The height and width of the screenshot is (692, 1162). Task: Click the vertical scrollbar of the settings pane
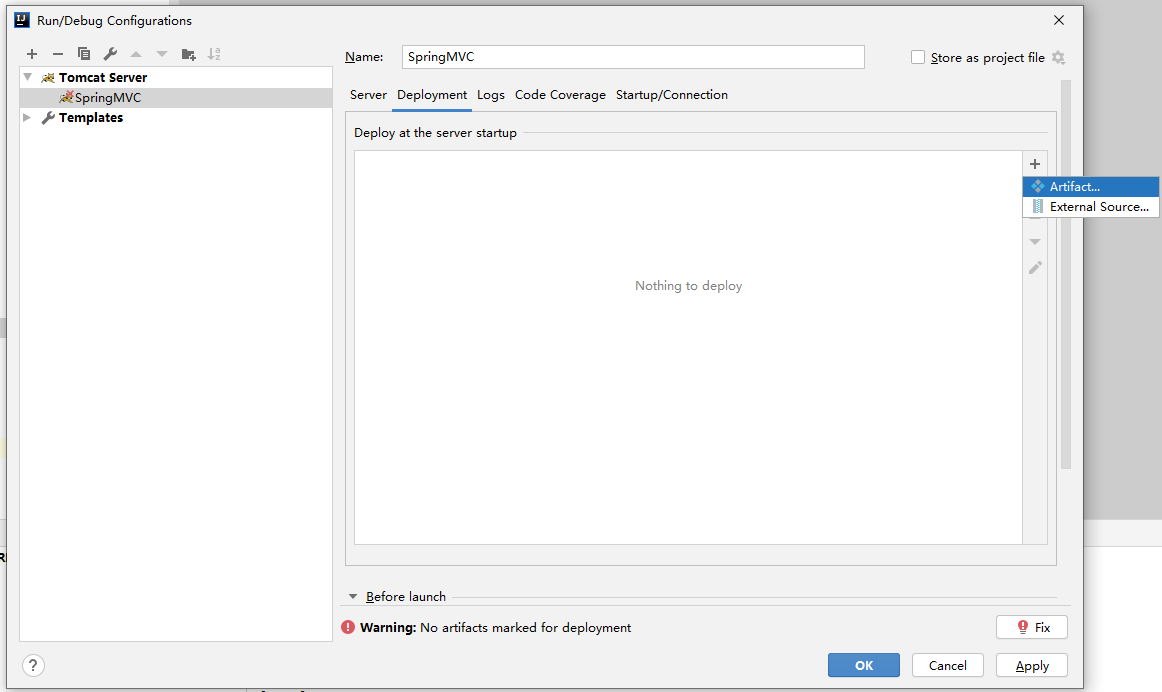1066,274
